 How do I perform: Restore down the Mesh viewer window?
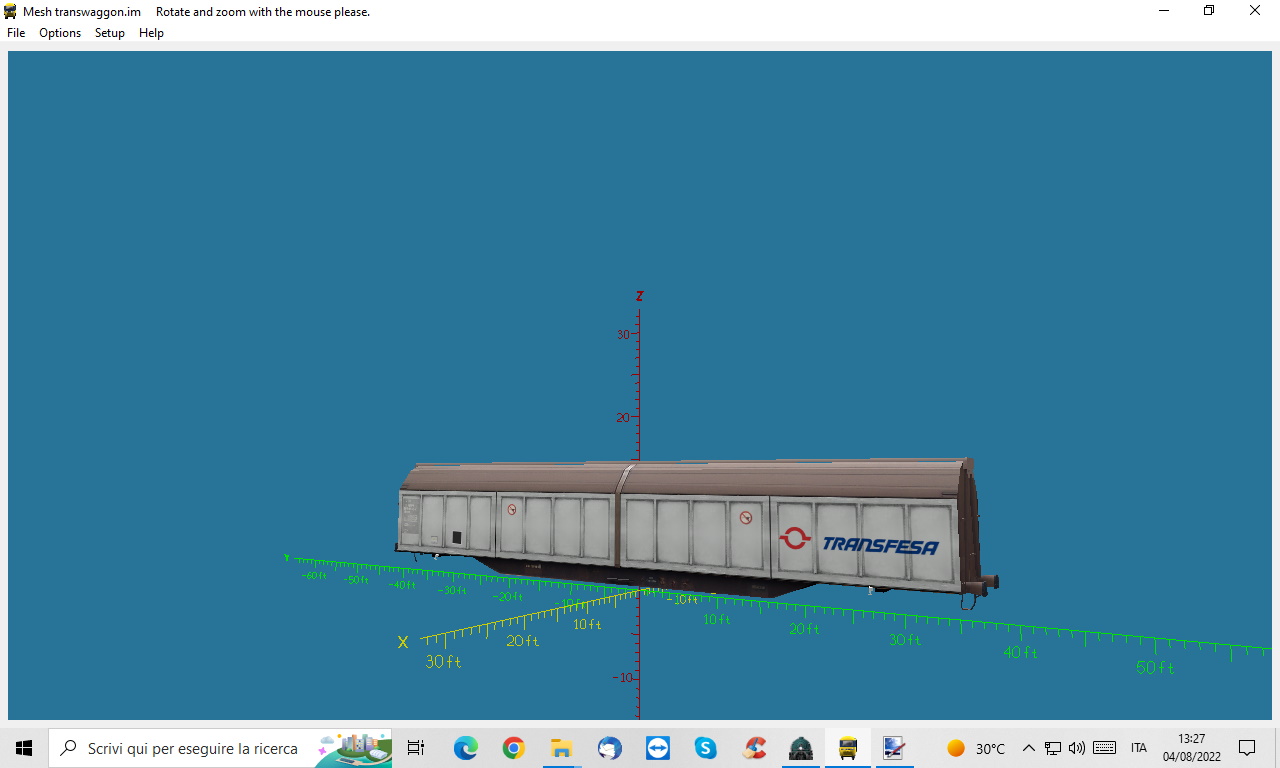click(x=1209, y=11)
